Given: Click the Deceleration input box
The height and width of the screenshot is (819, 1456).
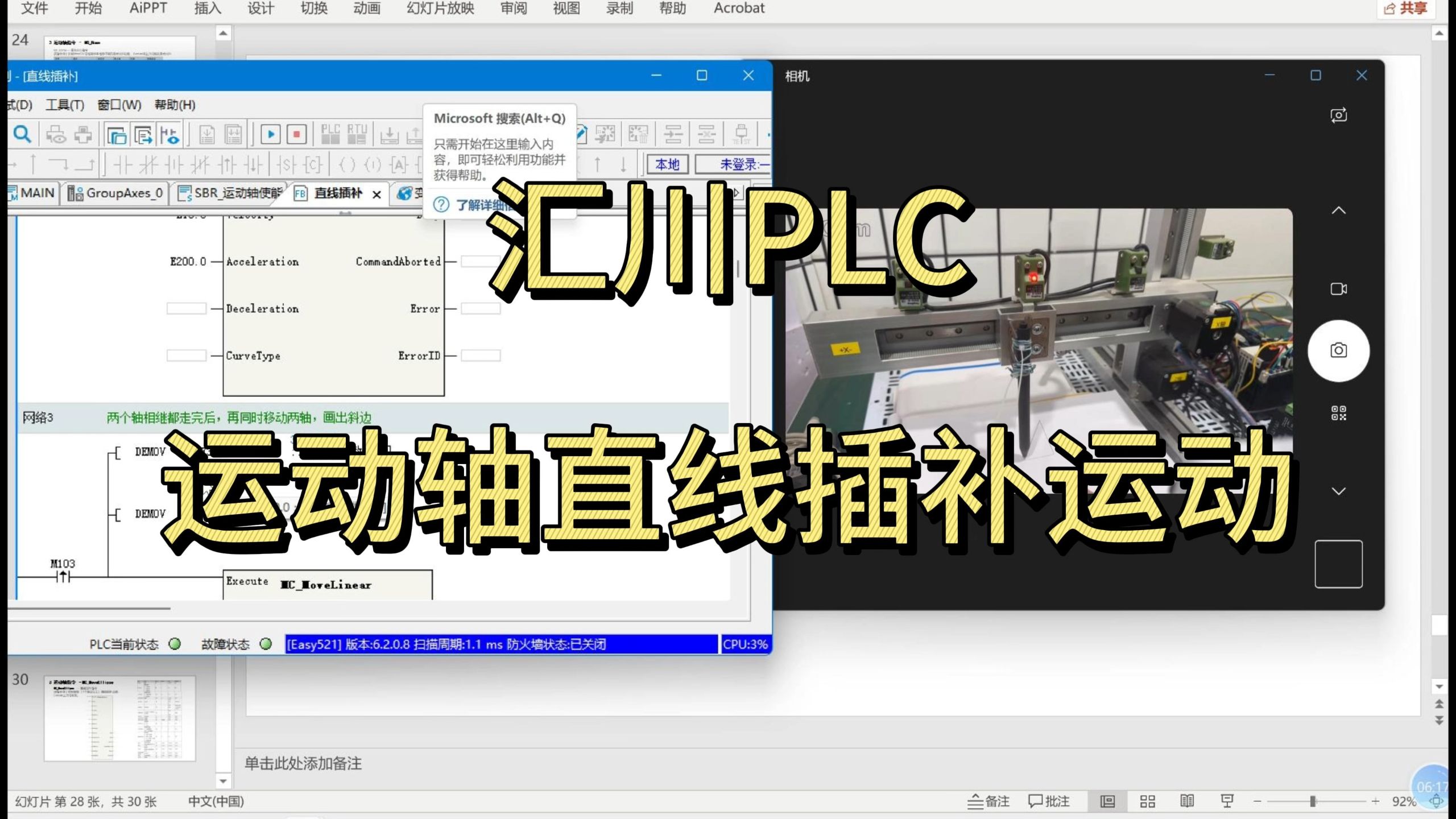Looking at the screenshot, I should click(187, 308).
